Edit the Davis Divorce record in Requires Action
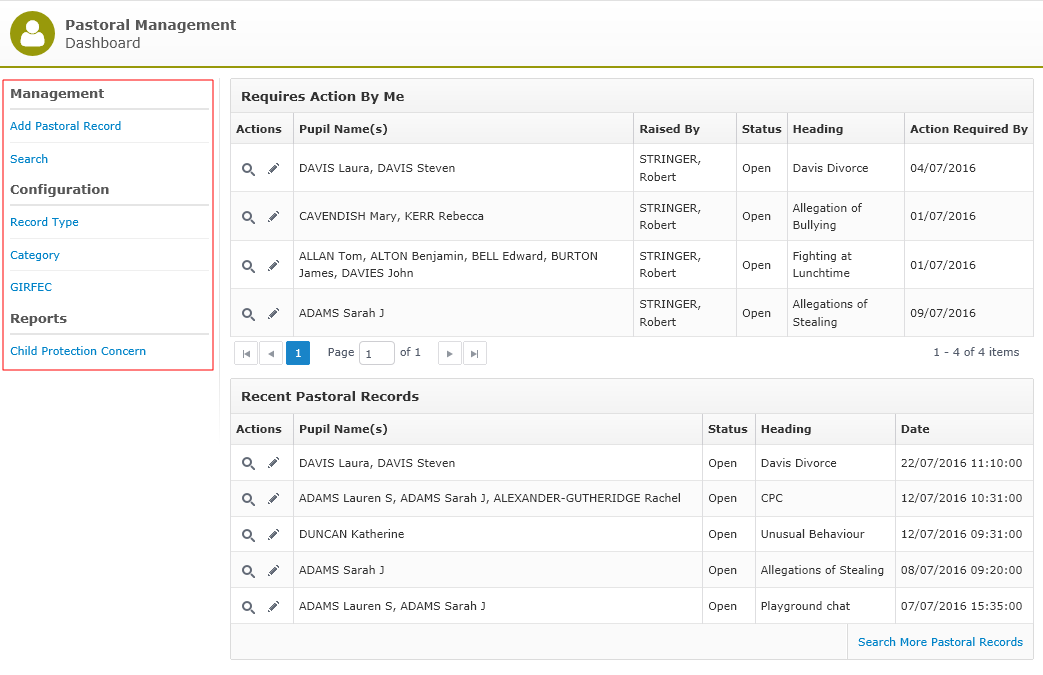Viewport: 1043px width, 675px height. pos(273,169)
